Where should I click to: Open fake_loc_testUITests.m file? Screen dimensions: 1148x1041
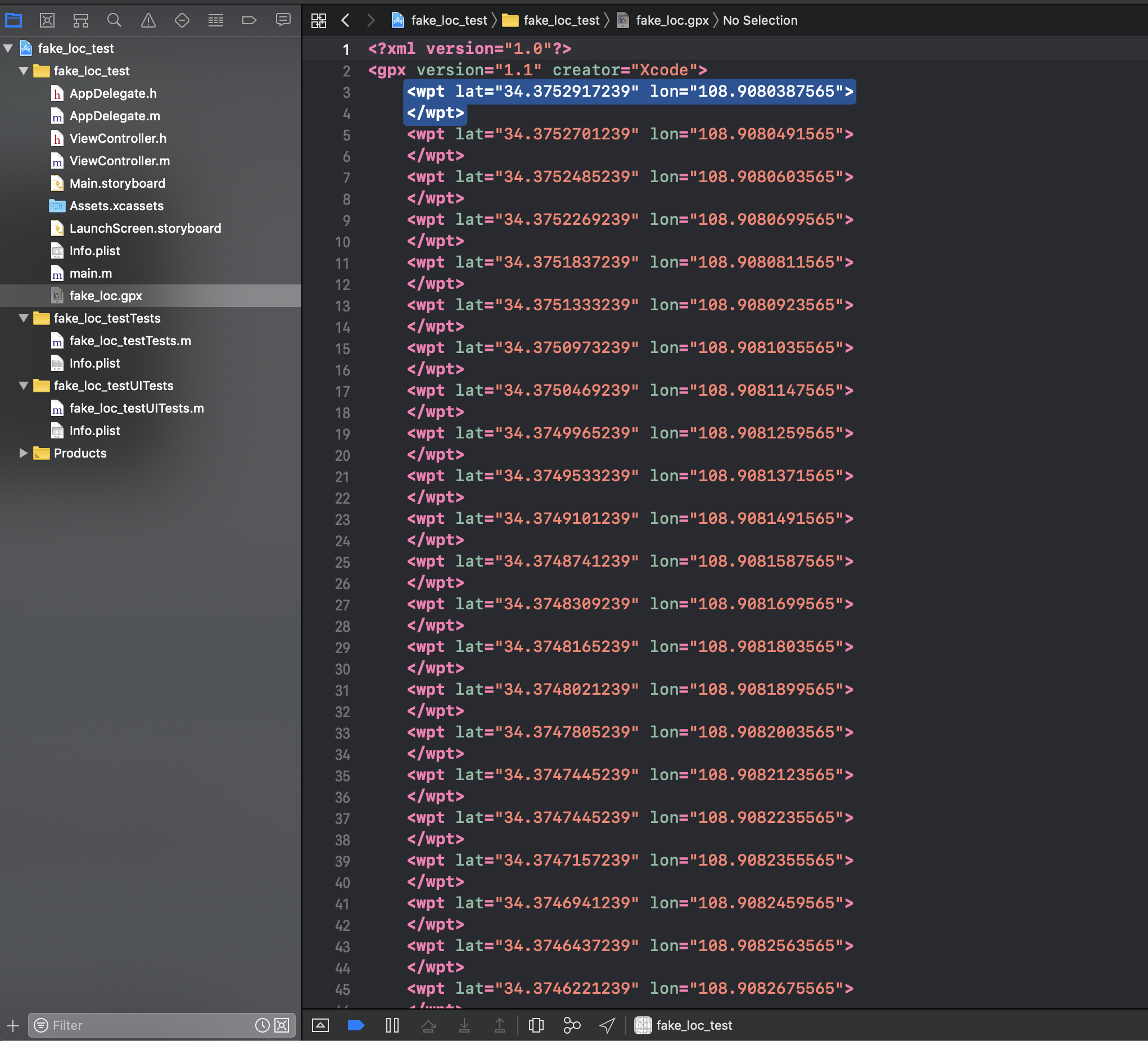pos(137,408)
